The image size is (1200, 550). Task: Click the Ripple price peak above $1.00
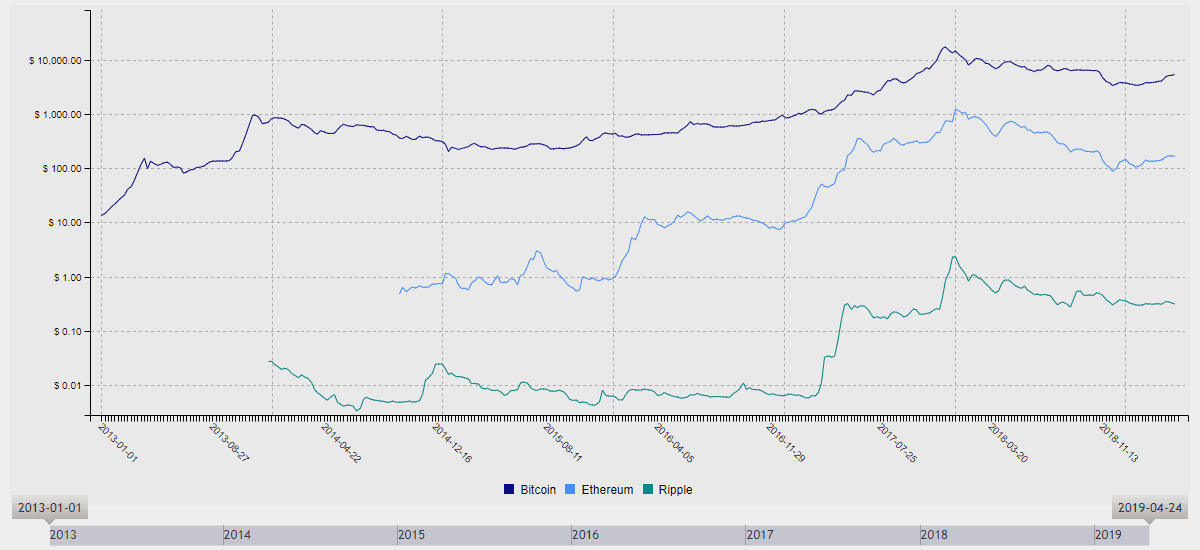[953, 257]
